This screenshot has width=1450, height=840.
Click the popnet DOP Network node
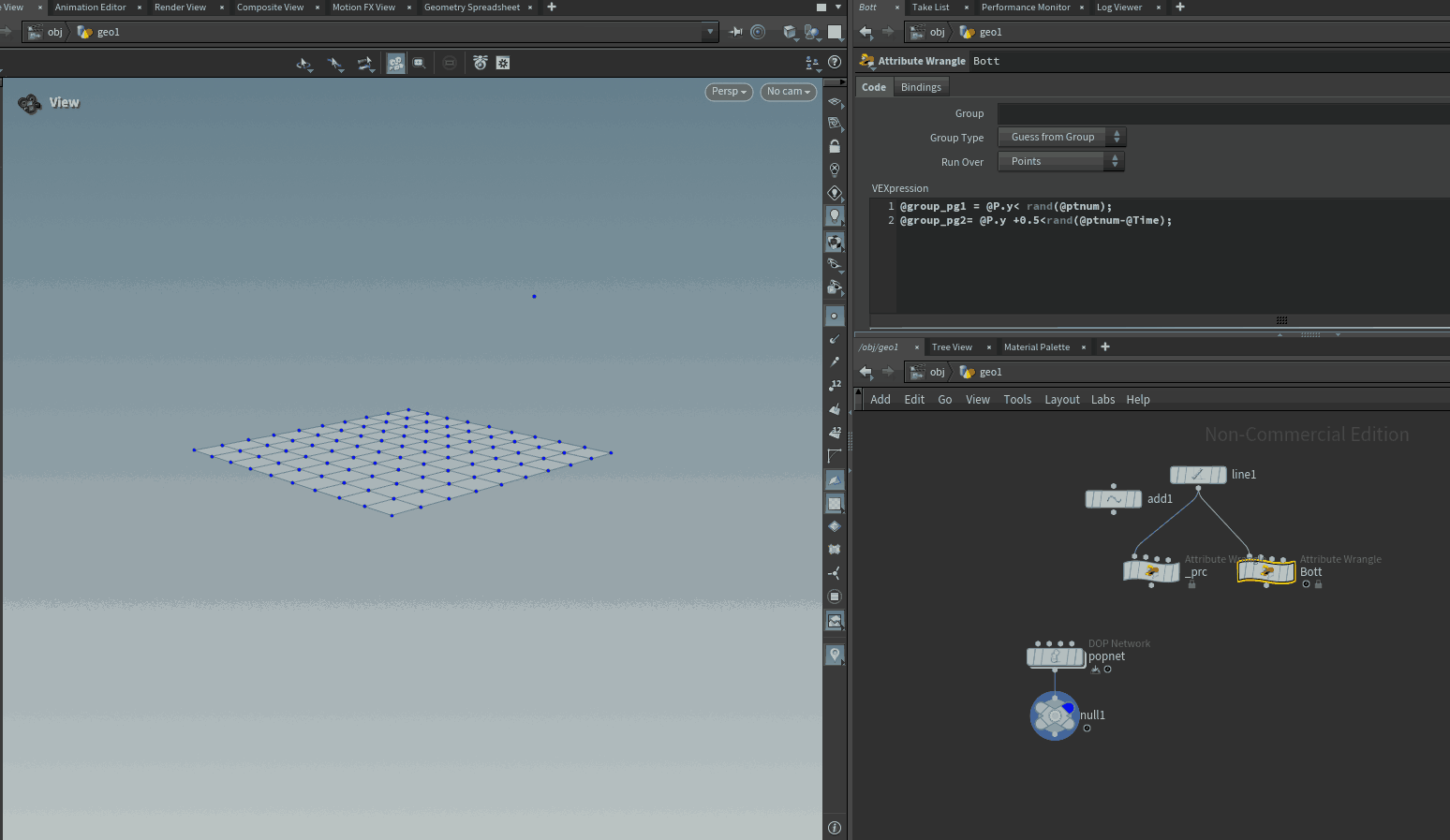(x=1055, y=657)
